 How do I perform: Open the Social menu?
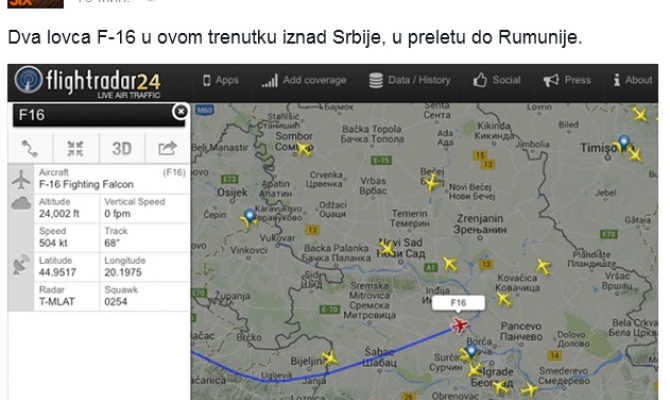pos(497,80)
